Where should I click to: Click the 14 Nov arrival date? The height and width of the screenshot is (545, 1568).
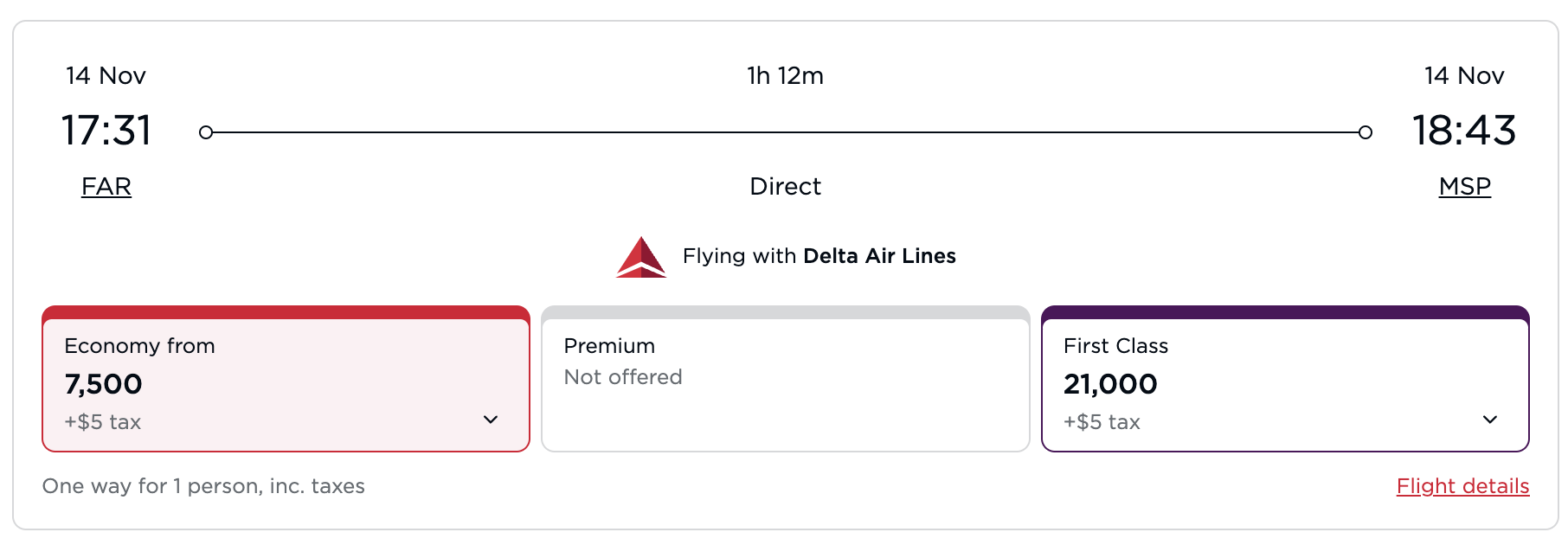(1464, 76)
